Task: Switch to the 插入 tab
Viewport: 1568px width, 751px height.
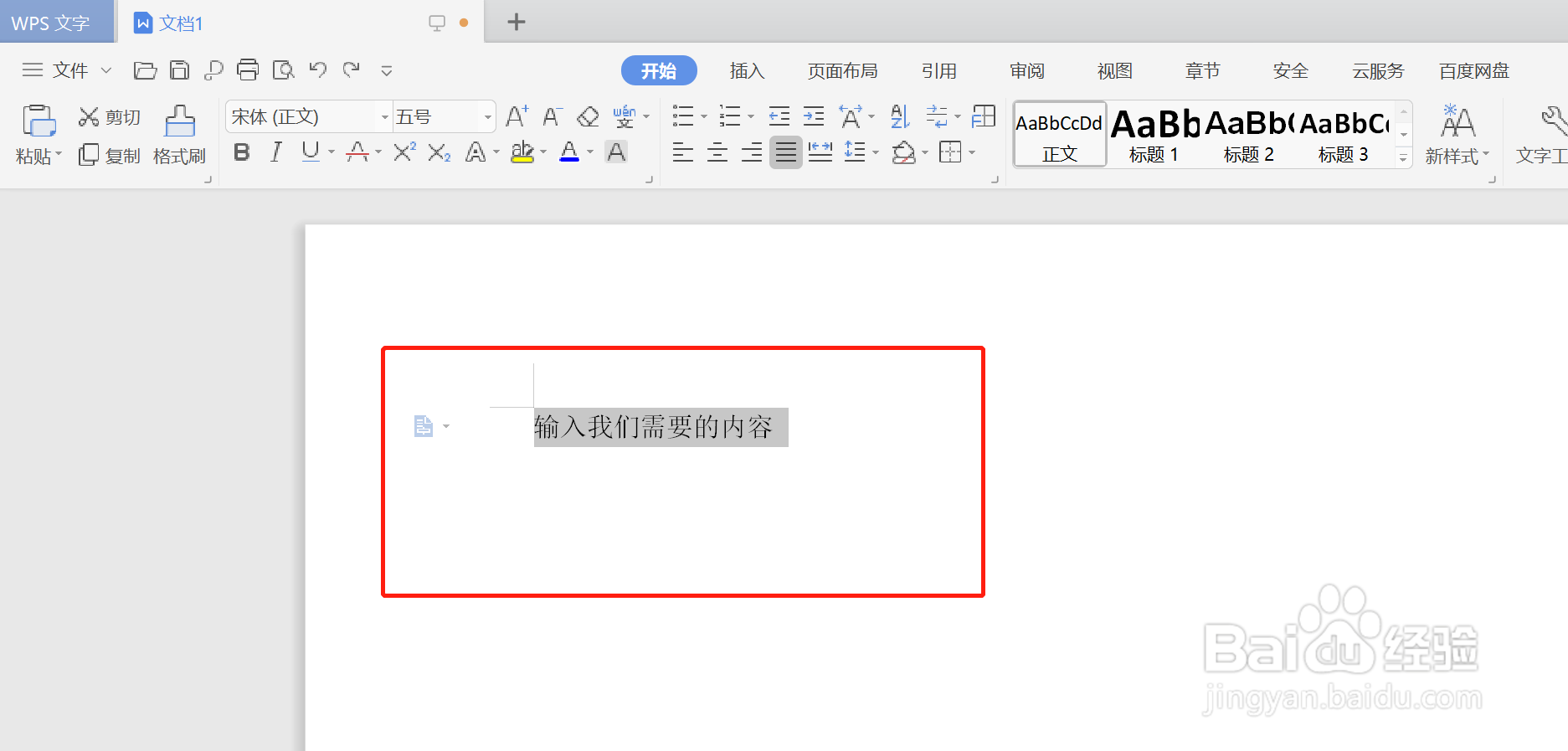Action: [x=747, y=70]
